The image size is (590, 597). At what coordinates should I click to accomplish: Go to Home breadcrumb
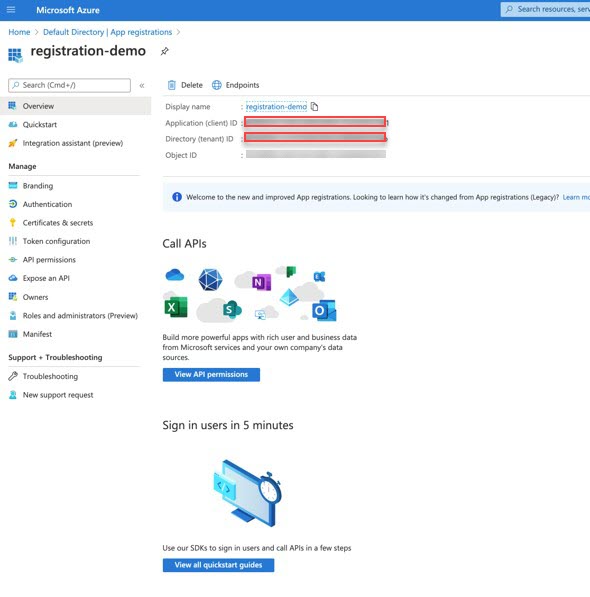(x=19, y=32)
